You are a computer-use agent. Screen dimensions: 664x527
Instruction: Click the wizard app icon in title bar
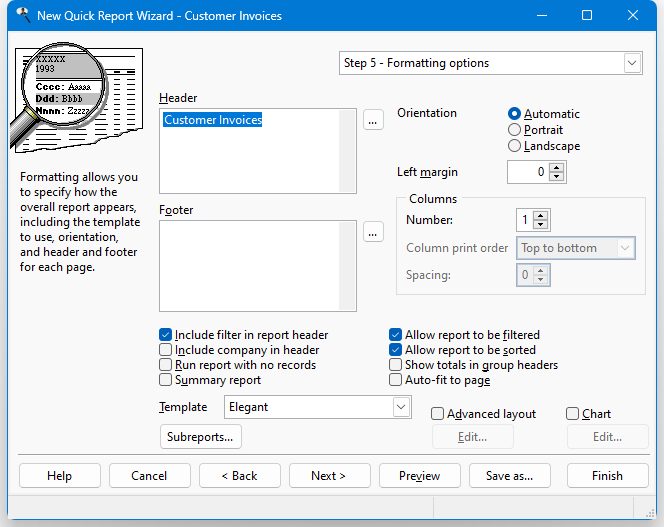[23, 15]
